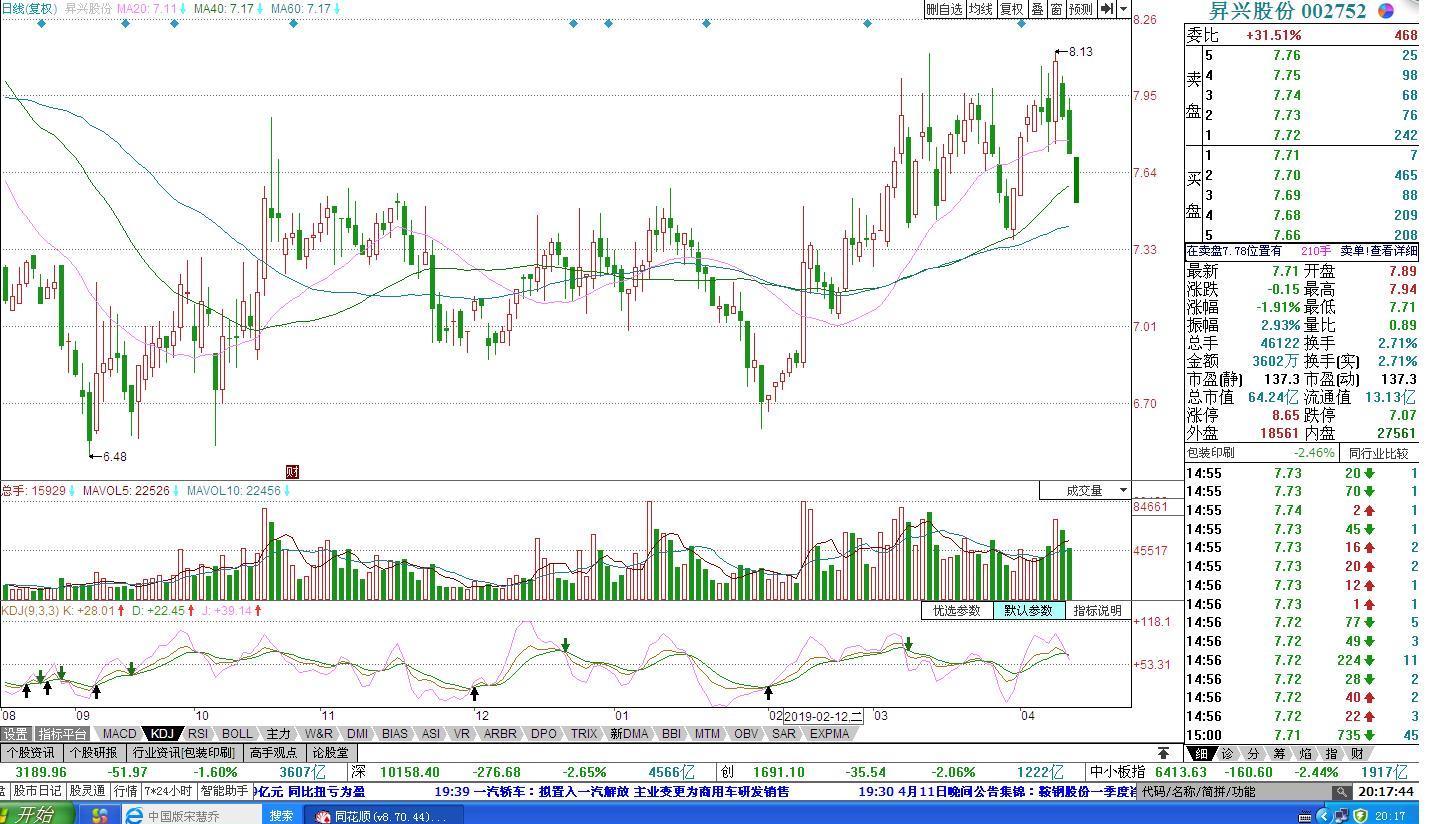Screen dimensions: 1440x824
Task: Open the 个股资讯 tab
Action: 31,753
